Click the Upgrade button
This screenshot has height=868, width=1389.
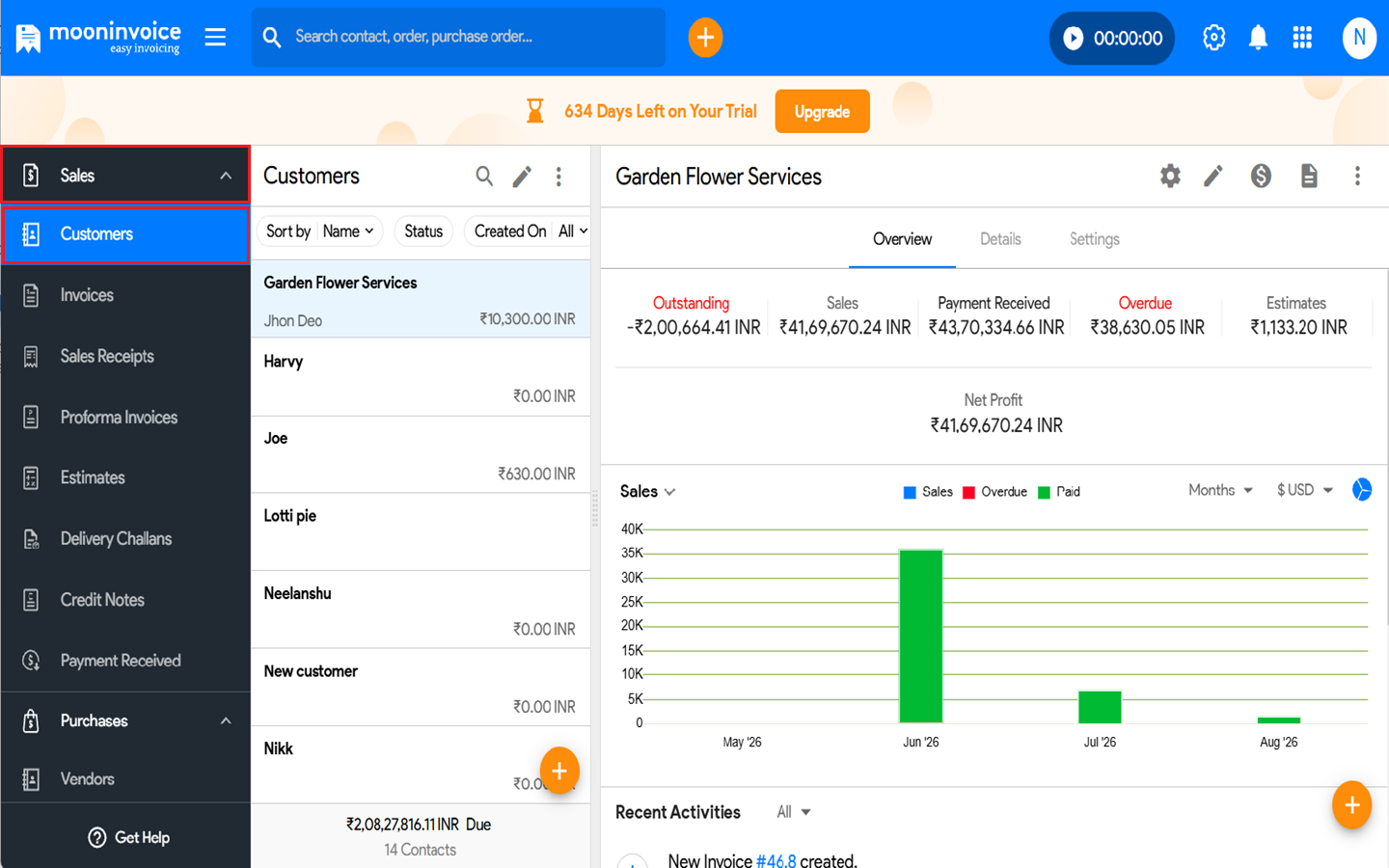pos(822,111)
